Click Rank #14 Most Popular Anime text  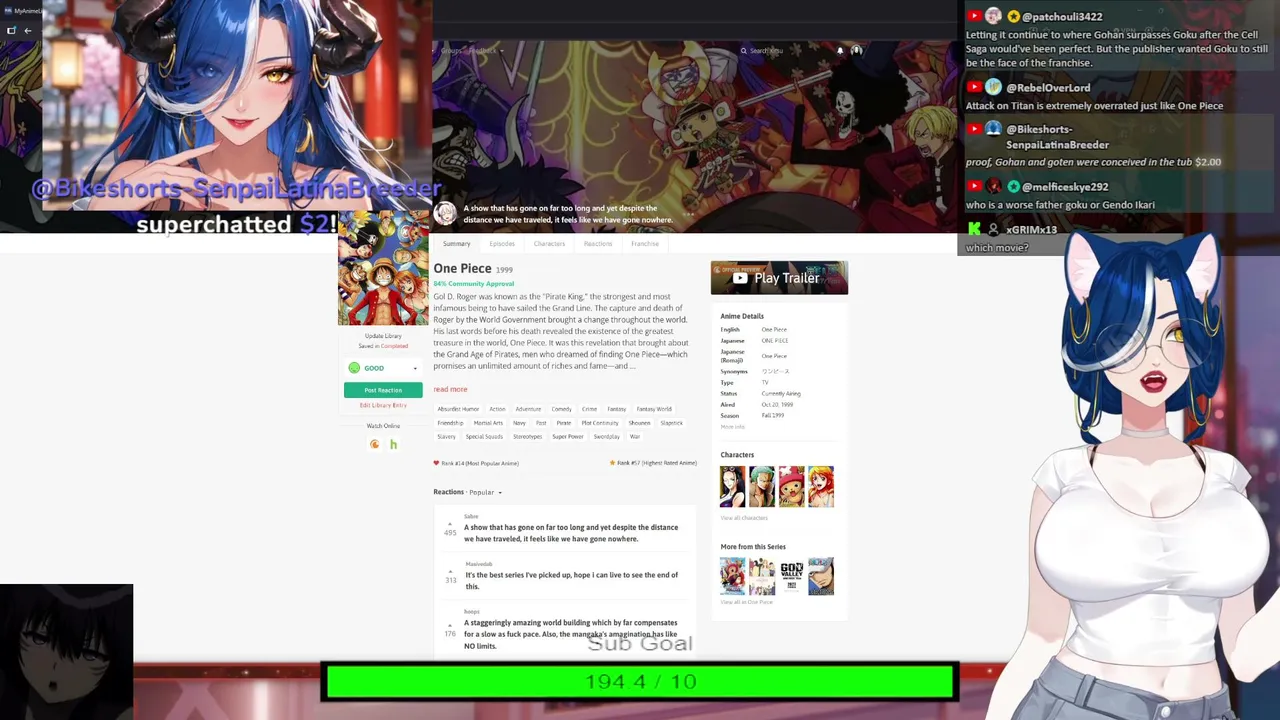click(x=480, y=463)
